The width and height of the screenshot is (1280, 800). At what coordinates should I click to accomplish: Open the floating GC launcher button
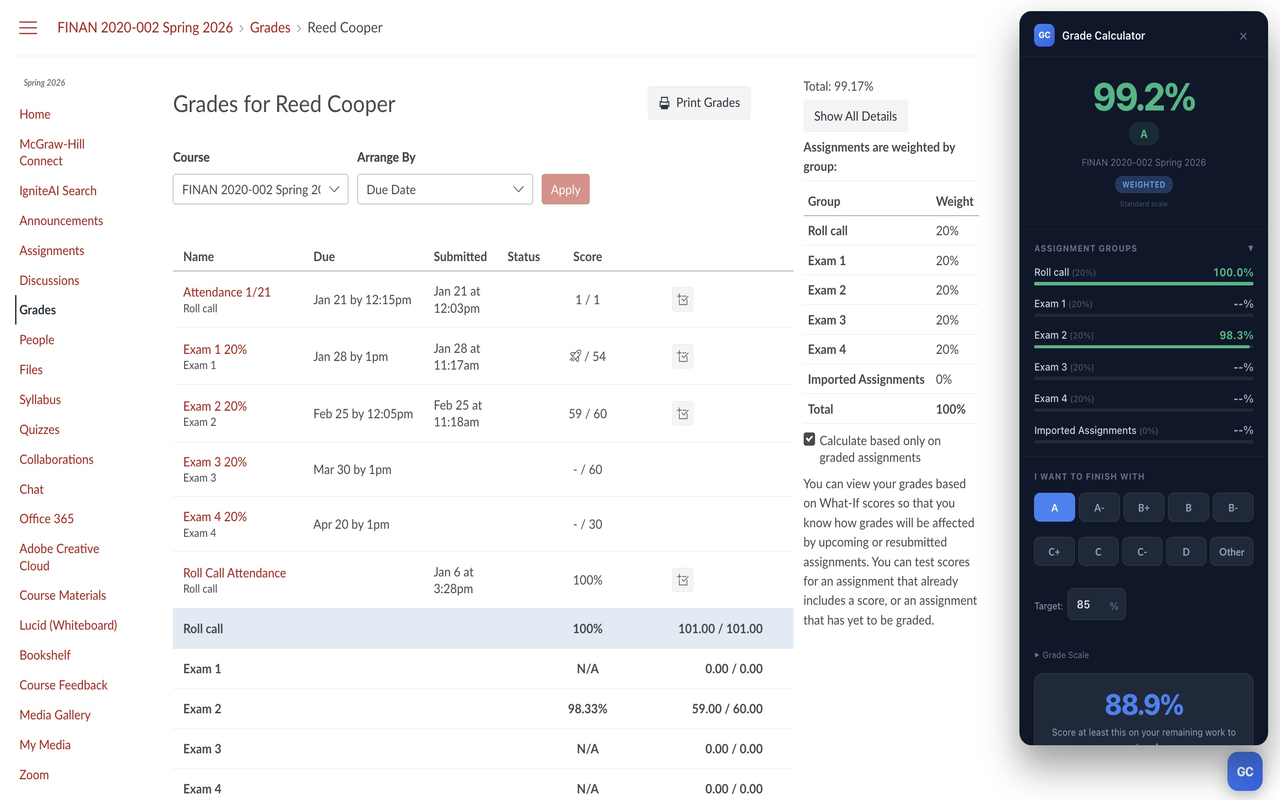(x=1245, y=771)
